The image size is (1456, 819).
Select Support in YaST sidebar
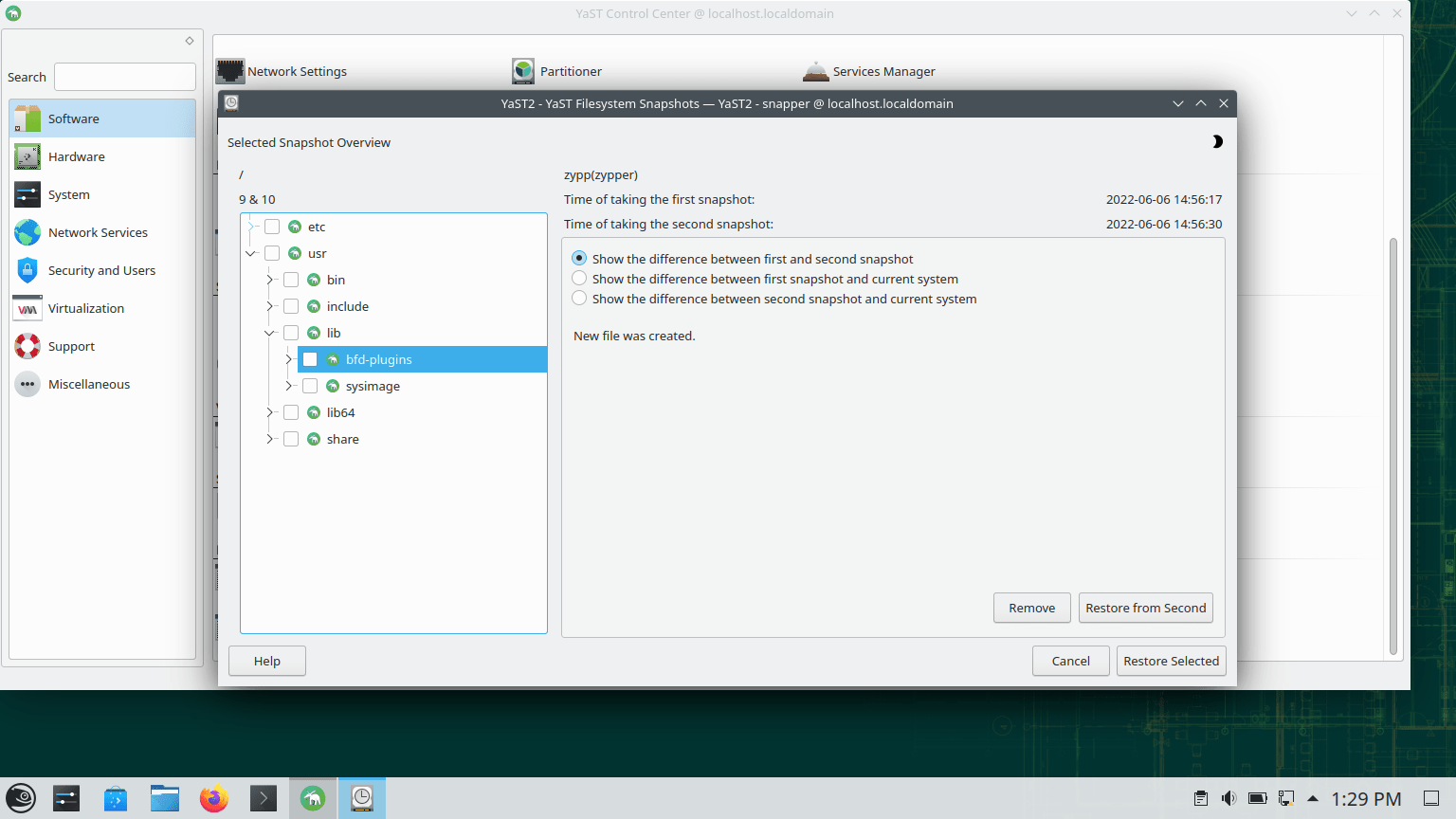tap(102, 346)
